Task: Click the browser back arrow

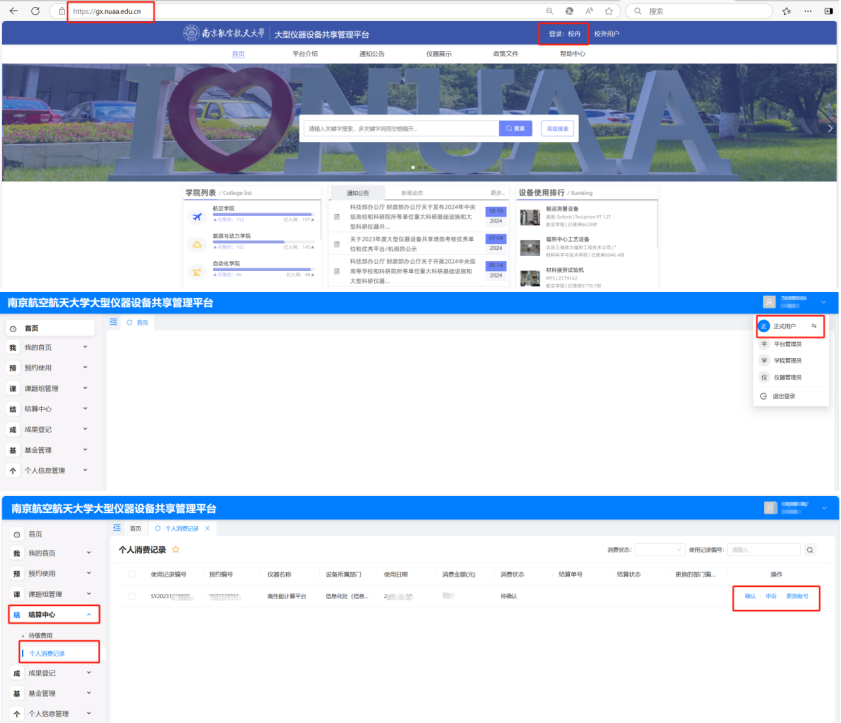Action: [12, 11]
